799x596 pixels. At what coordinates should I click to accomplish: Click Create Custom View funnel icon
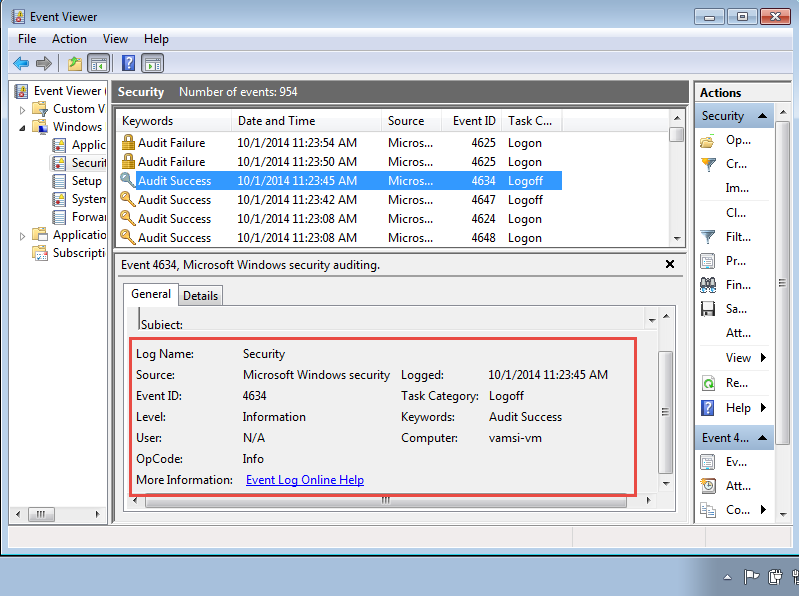(x=708, y=164)
